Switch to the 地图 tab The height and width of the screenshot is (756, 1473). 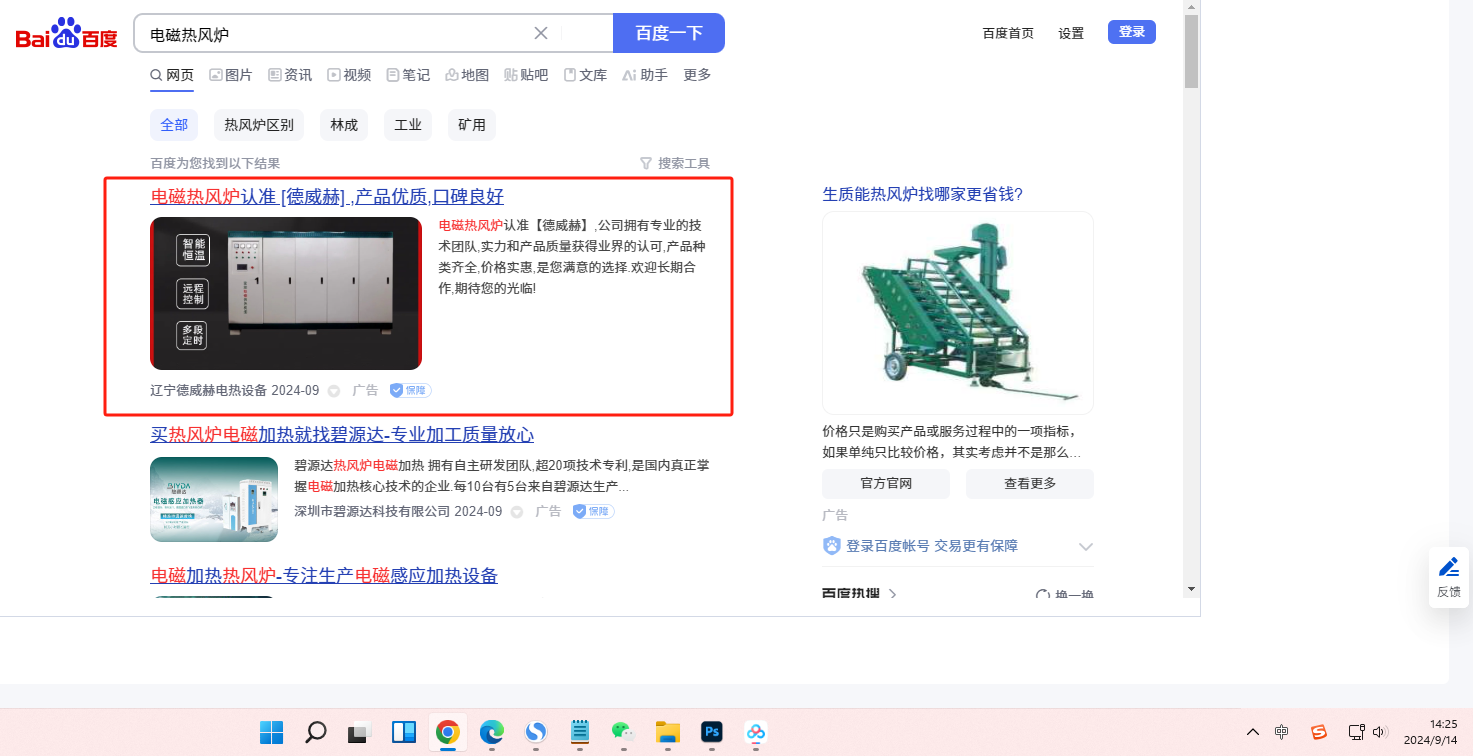467,75
